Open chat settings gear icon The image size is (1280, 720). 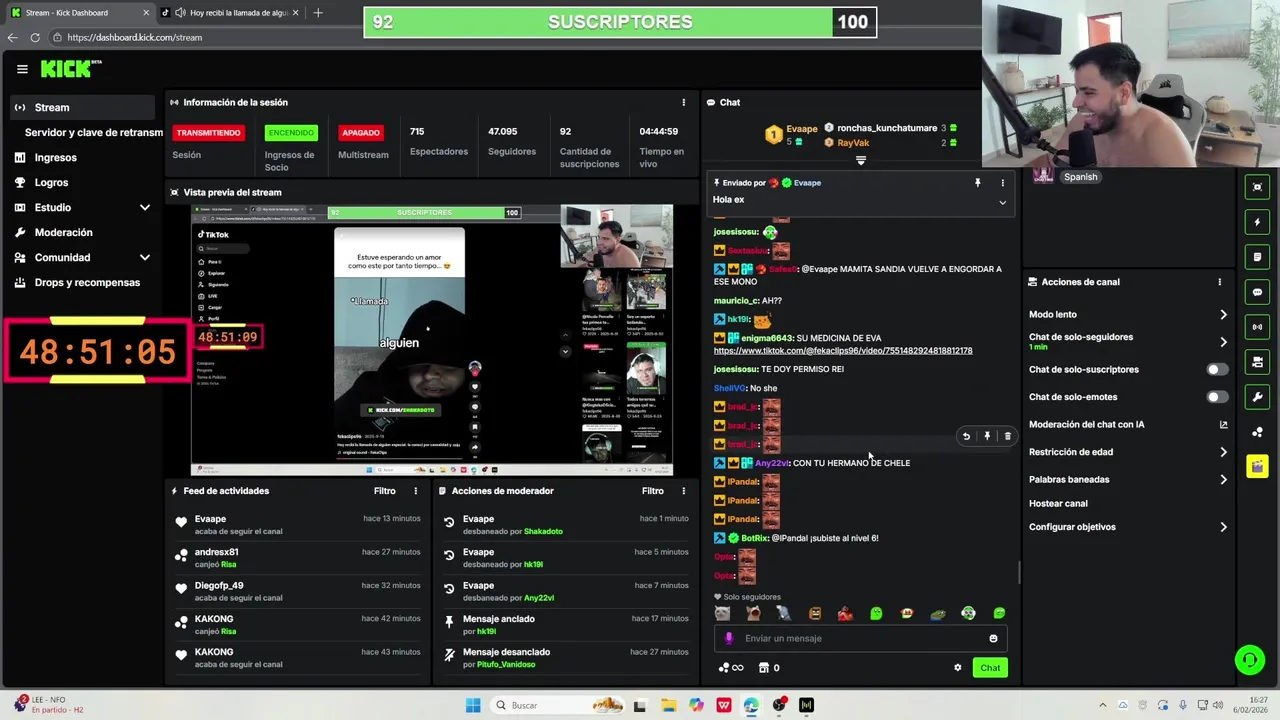957,668
